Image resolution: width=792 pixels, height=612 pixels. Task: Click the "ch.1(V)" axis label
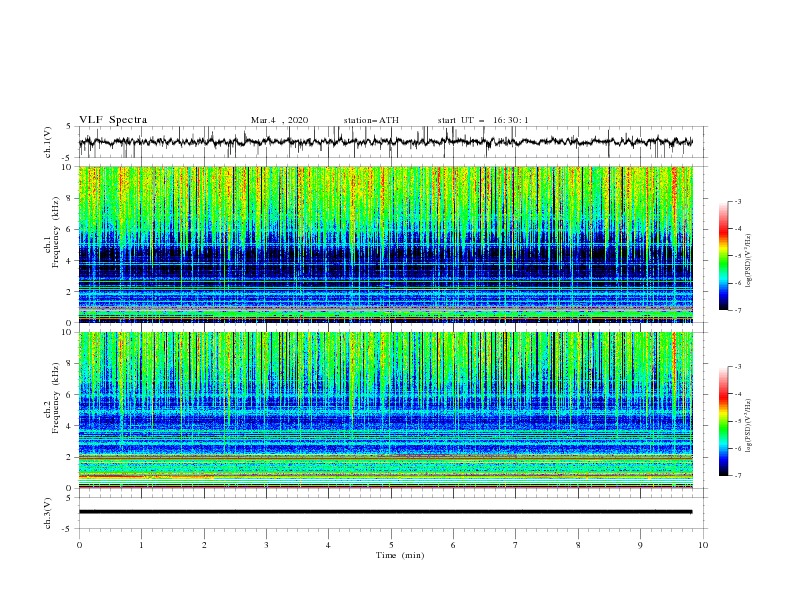tap(48, 142)
